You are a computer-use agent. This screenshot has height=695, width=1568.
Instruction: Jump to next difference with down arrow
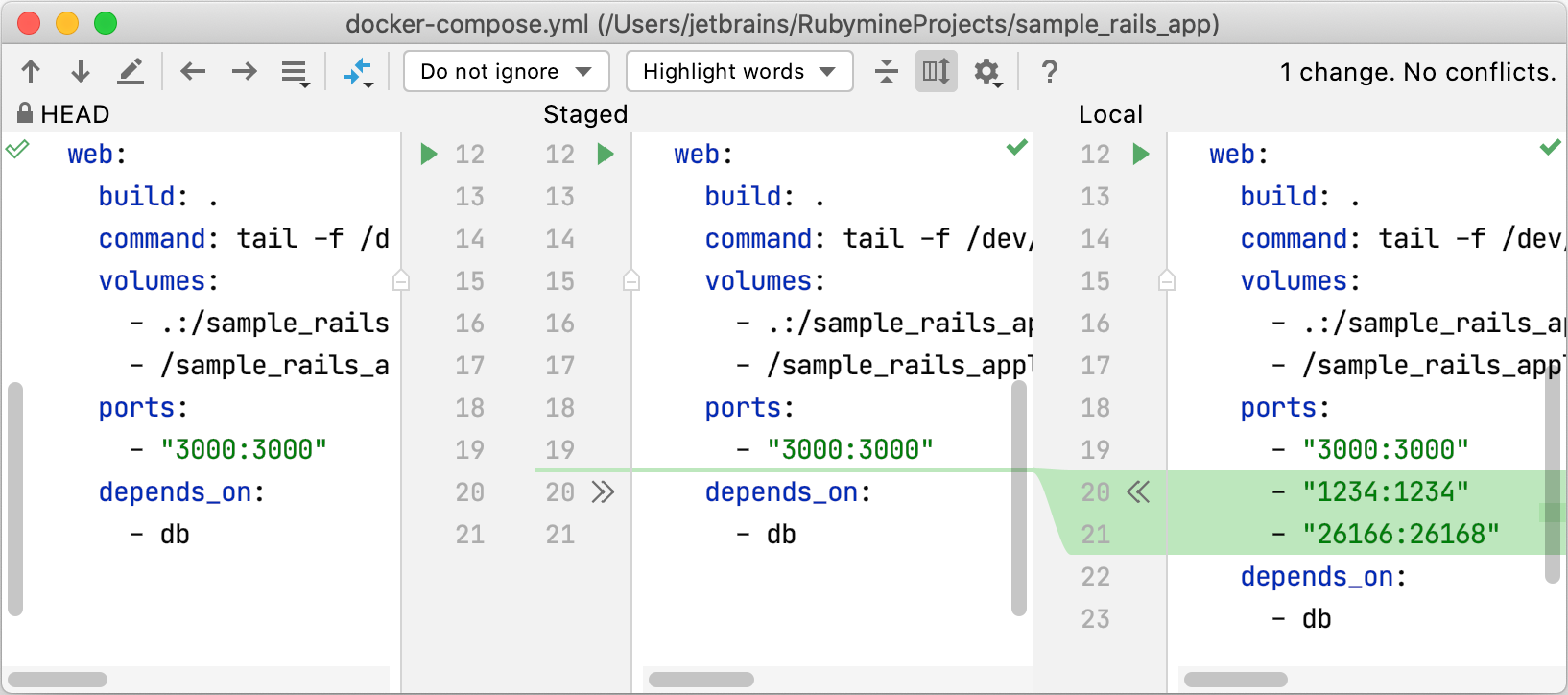(x=81, y=71)
